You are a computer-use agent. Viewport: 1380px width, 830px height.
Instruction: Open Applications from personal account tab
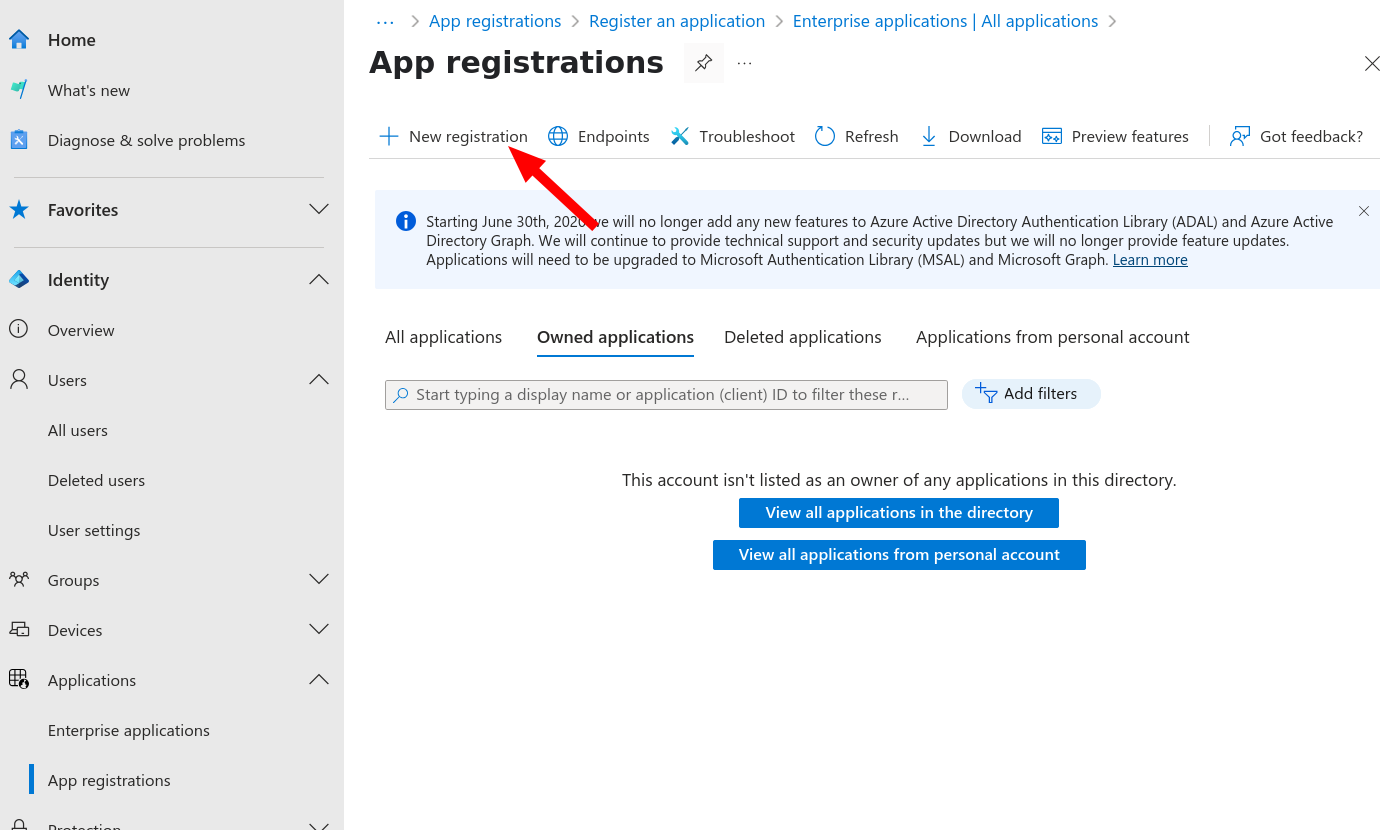click(1053, 338)
